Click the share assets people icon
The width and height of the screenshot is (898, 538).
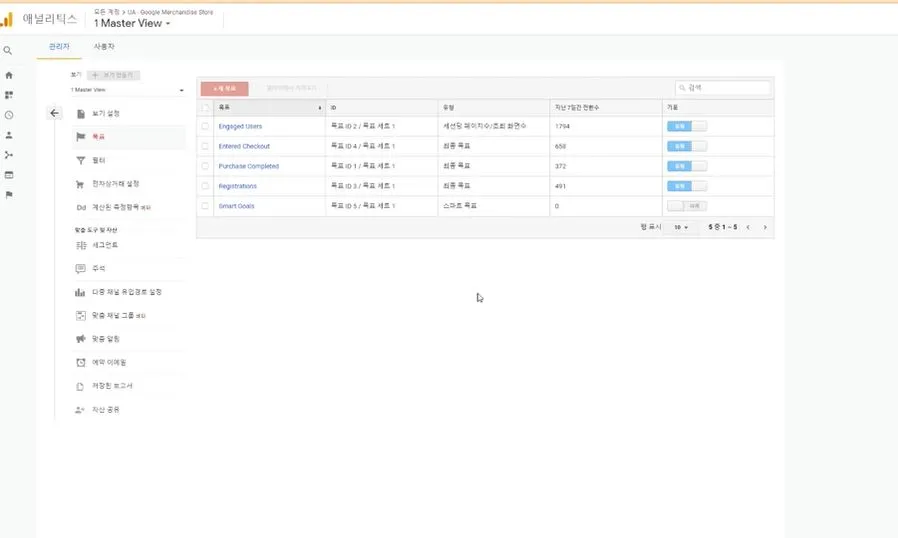coord(80,410)
